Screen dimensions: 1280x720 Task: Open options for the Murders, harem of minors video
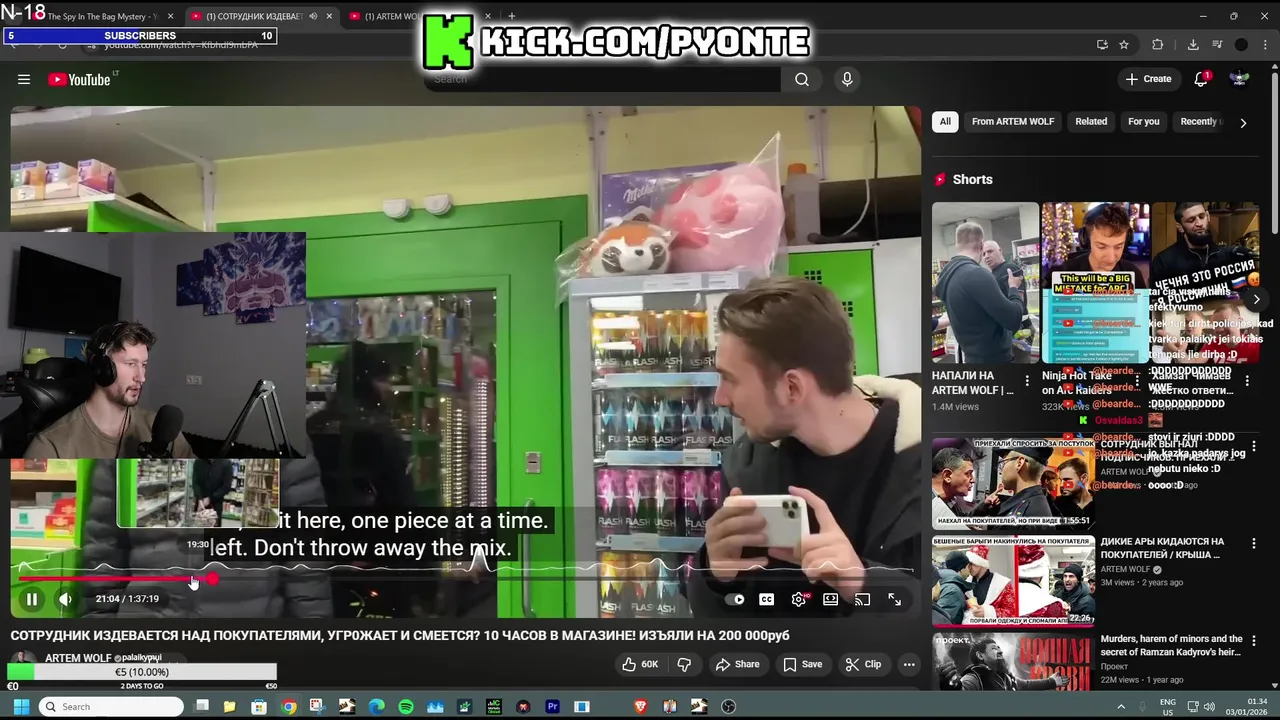1253,641
